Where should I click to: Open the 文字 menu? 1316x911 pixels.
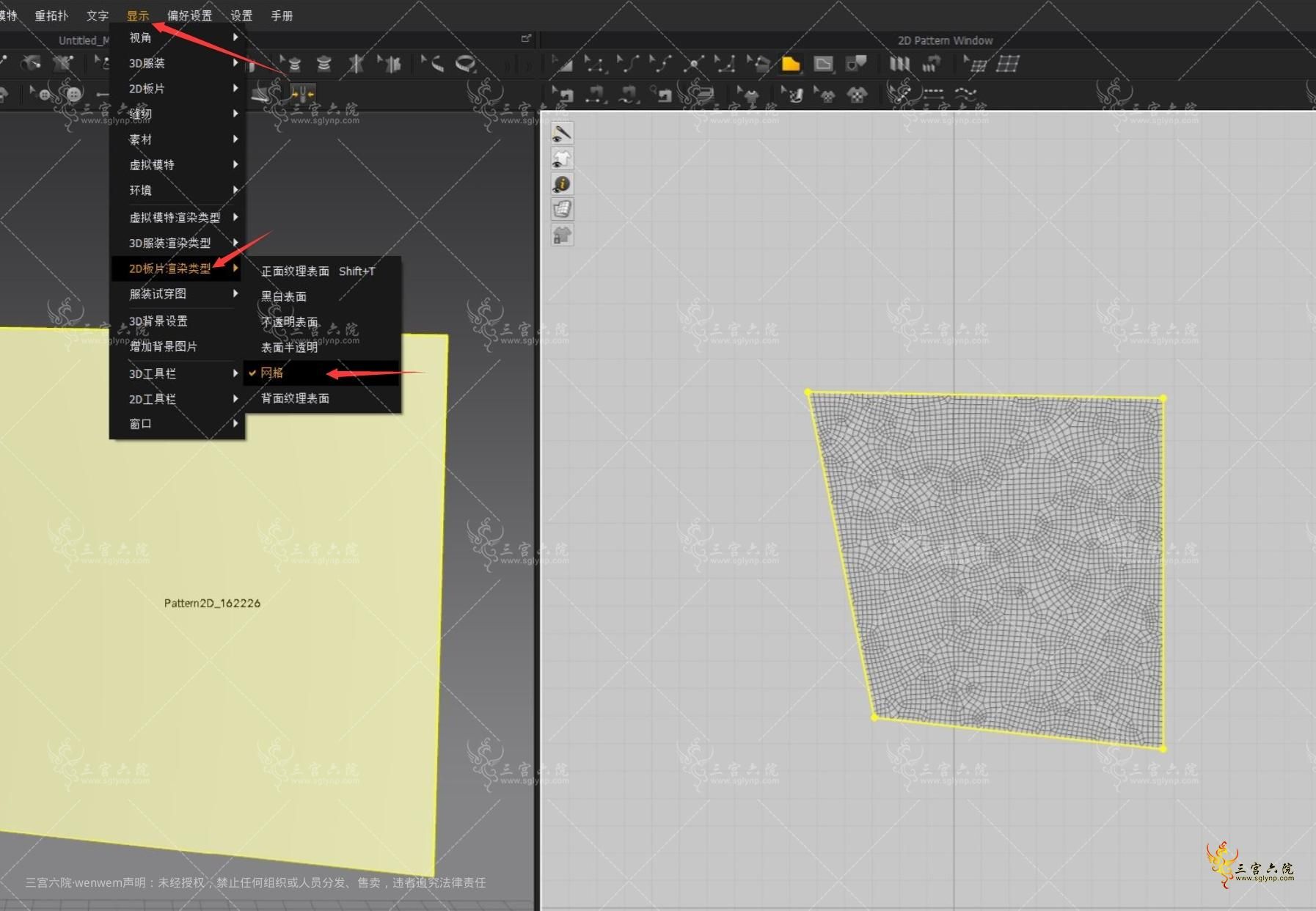pyautogui.click(x=97, y=15)
